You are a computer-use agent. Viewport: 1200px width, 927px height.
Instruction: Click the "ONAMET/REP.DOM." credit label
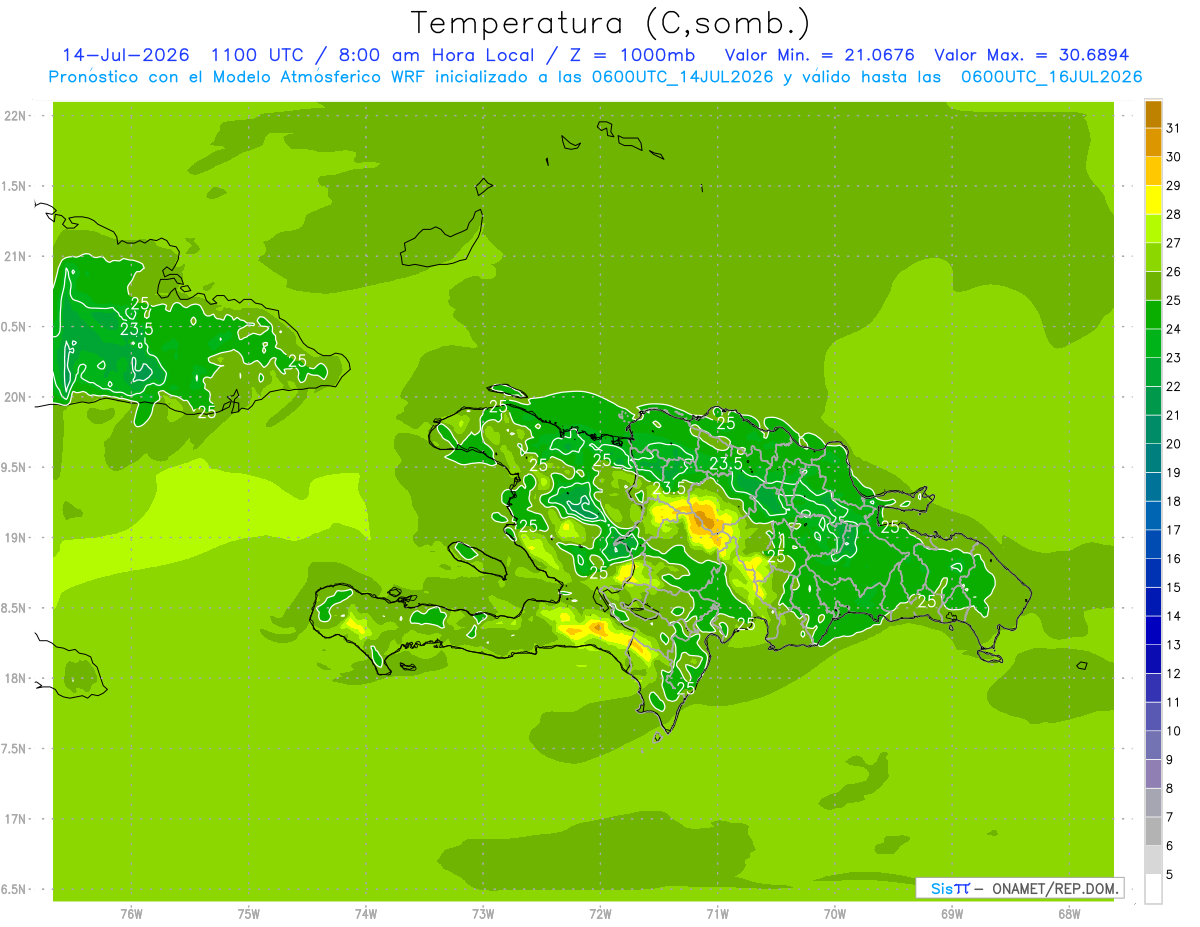1055,888
